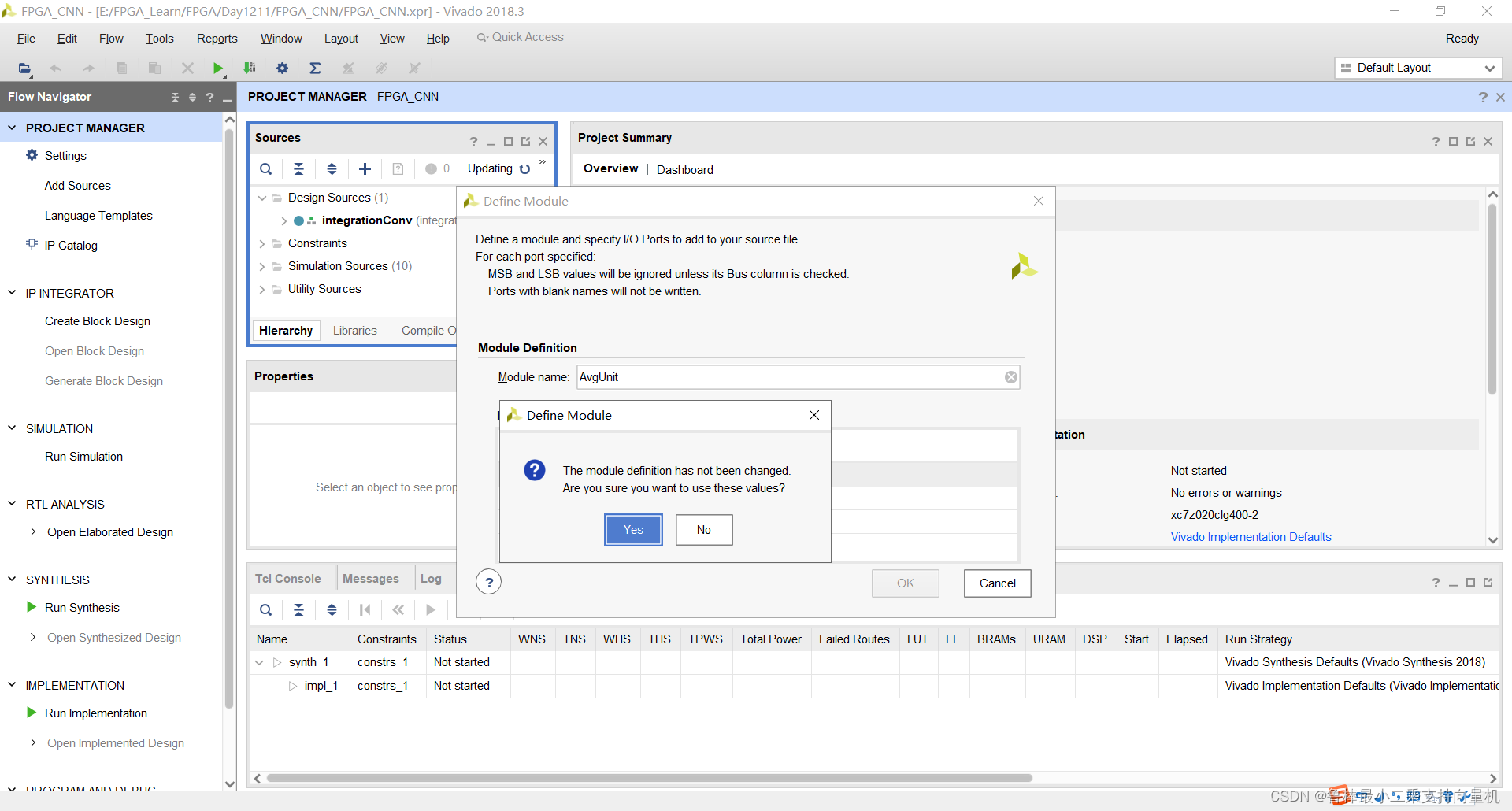This screenshot has height=811, width=1512.
Task: Click the green Run flow arrow in toolbar
Action: (218, 69)
